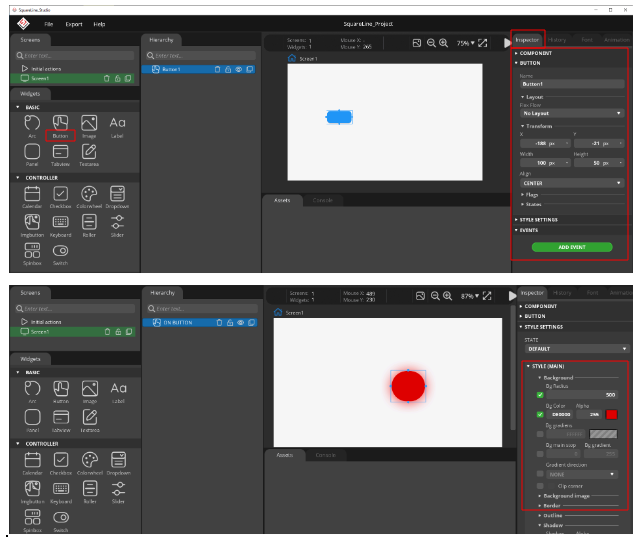
Task: Open the No Layout flex flow dropdown
Action: (571, 113)
